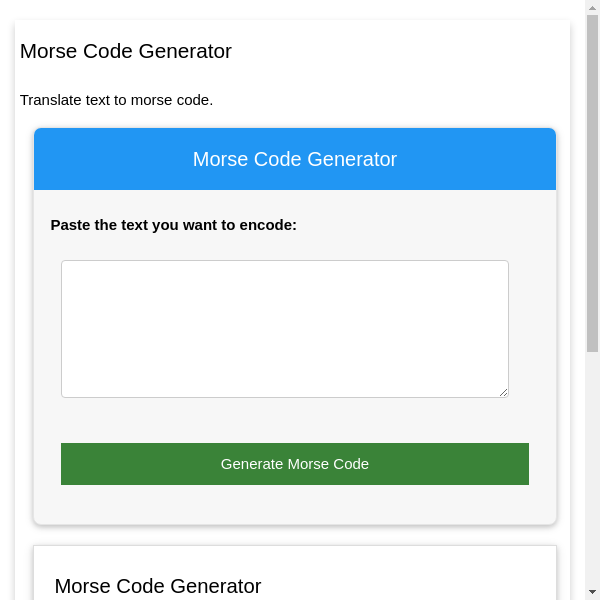Click the white card's Morse Code Generator heading
Viewport: 600px width, 600px height.
(158, 586)
